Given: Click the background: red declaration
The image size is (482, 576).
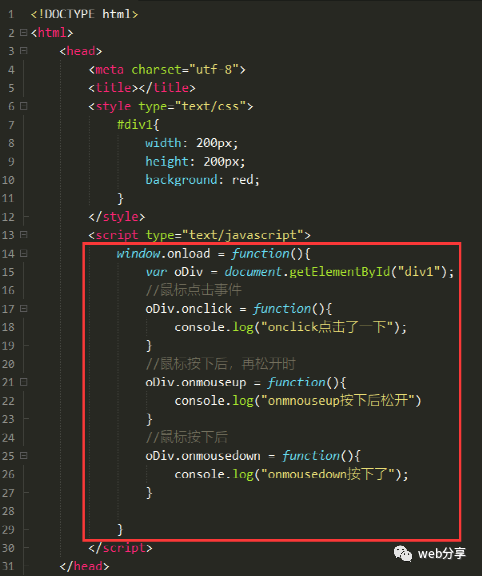Looking at the screenshot, I should coord(202,180).
